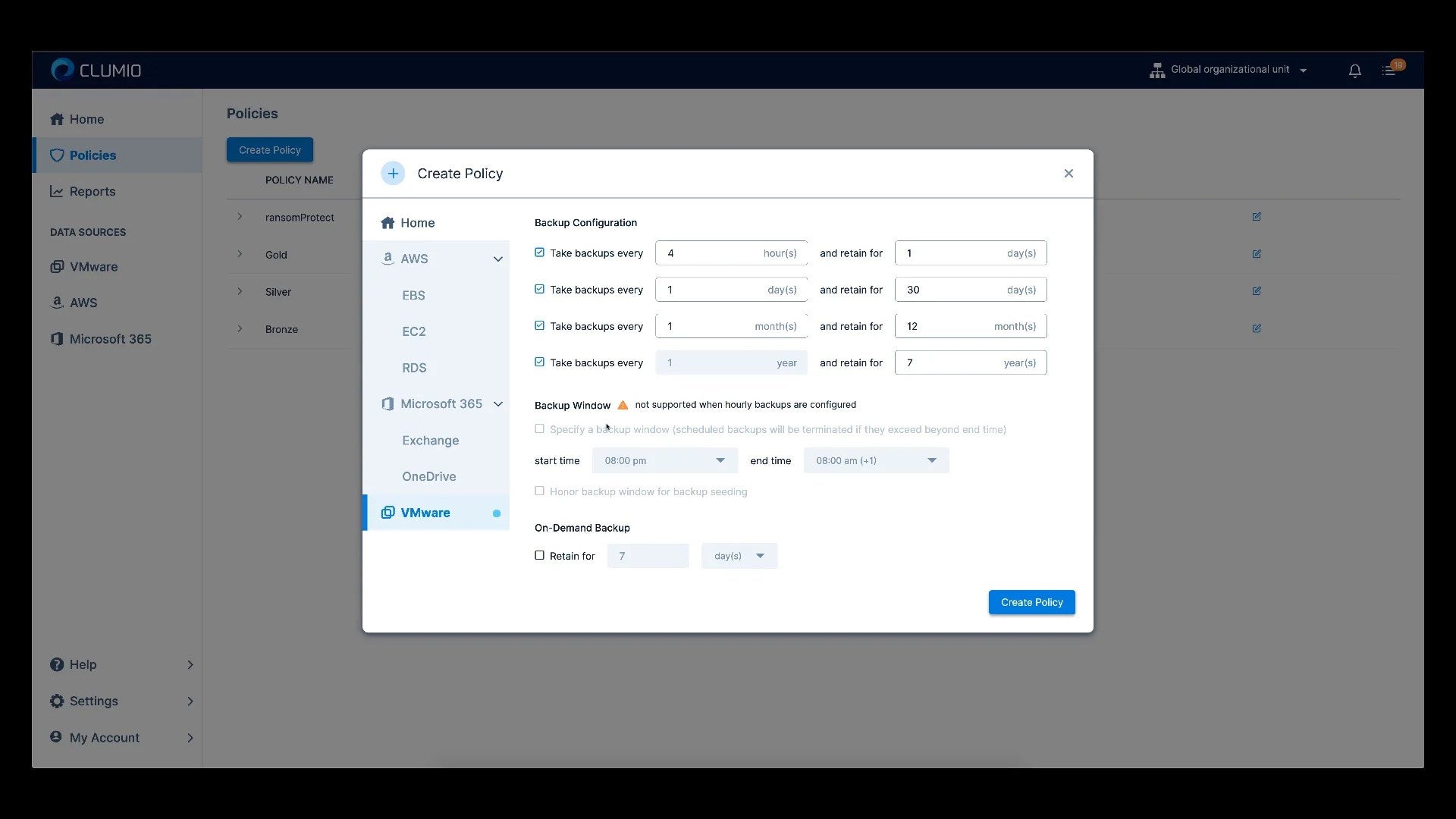Image resolution: width=1456 pixels, height=819 pixels.
Task: Open the notifications bell icon
Action: (1354, 71)
